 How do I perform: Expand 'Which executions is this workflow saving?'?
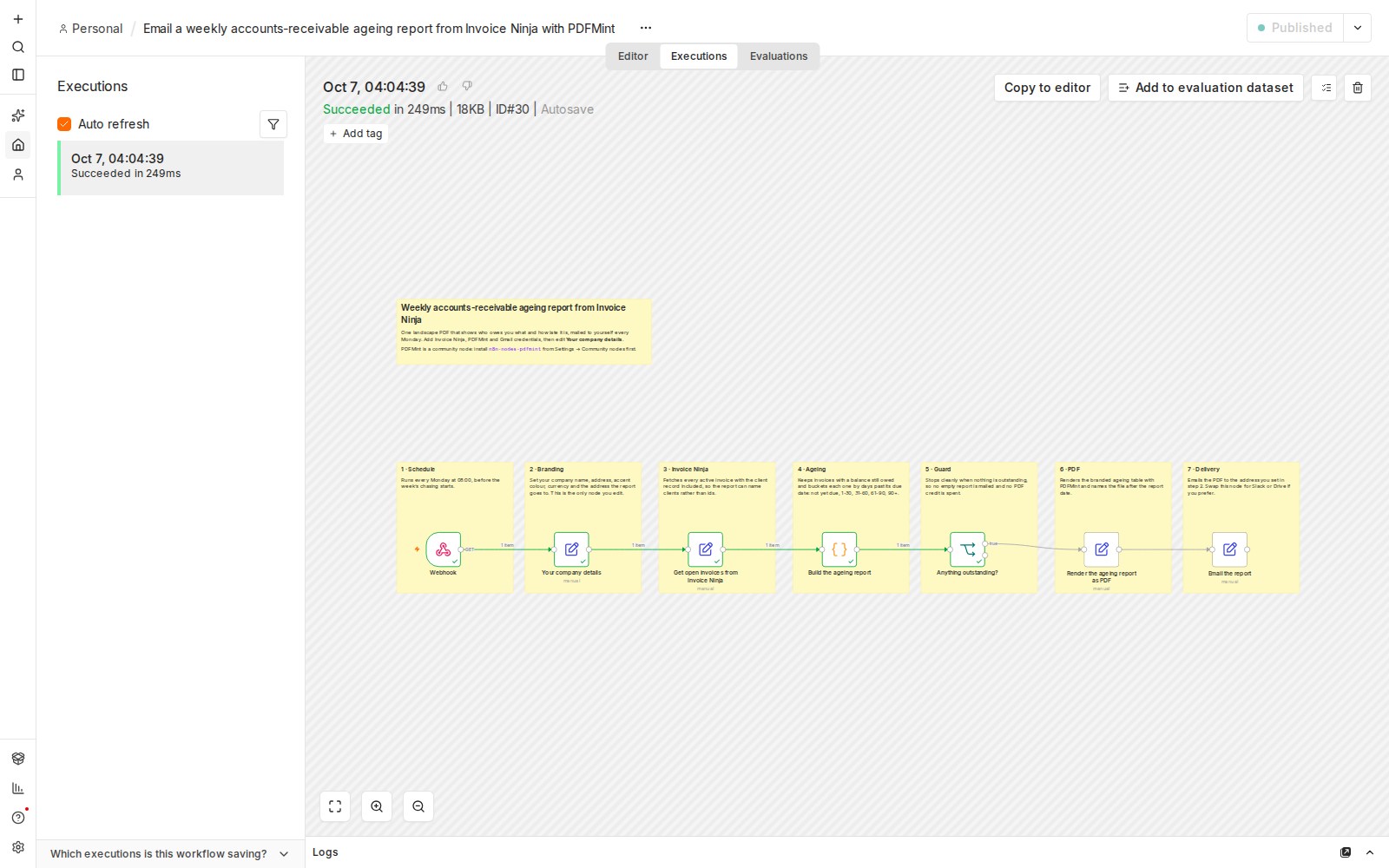point(169,854)
